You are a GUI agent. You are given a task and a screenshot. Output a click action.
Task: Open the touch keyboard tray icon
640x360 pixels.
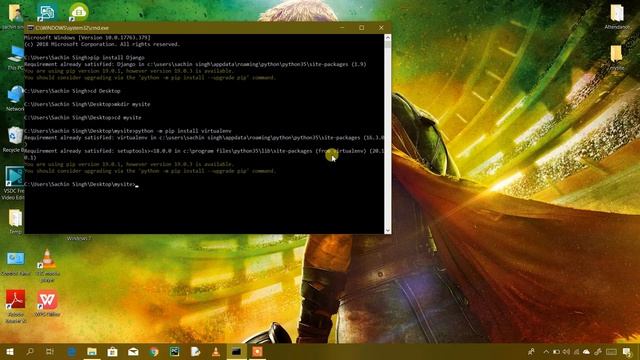[x=611, y=351]
